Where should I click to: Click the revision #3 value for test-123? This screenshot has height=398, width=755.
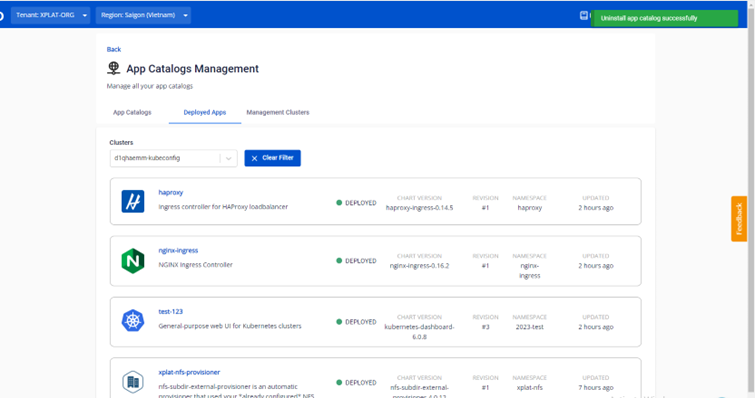coord(485,327)
